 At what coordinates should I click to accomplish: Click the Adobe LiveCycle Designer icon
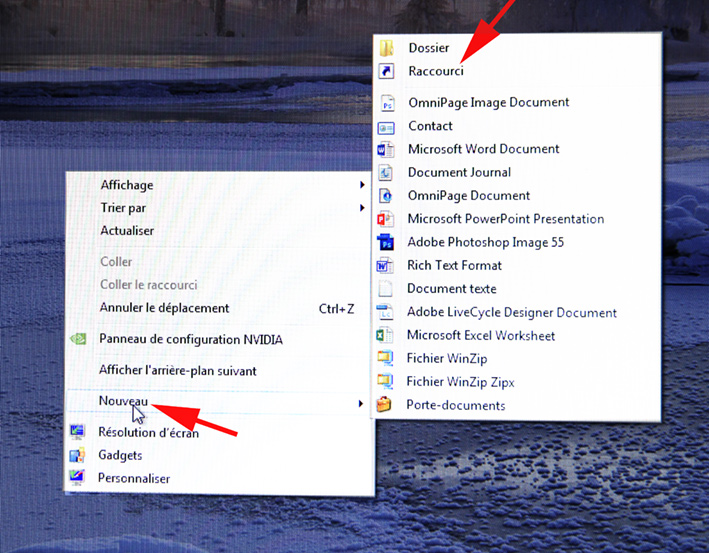point(385,312)
